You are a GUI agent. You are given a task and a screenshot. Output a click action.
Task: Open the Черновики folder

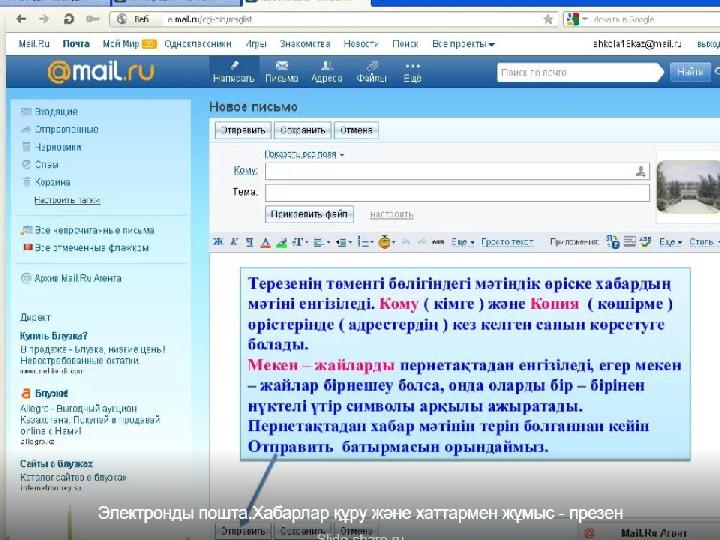(58, 147)
